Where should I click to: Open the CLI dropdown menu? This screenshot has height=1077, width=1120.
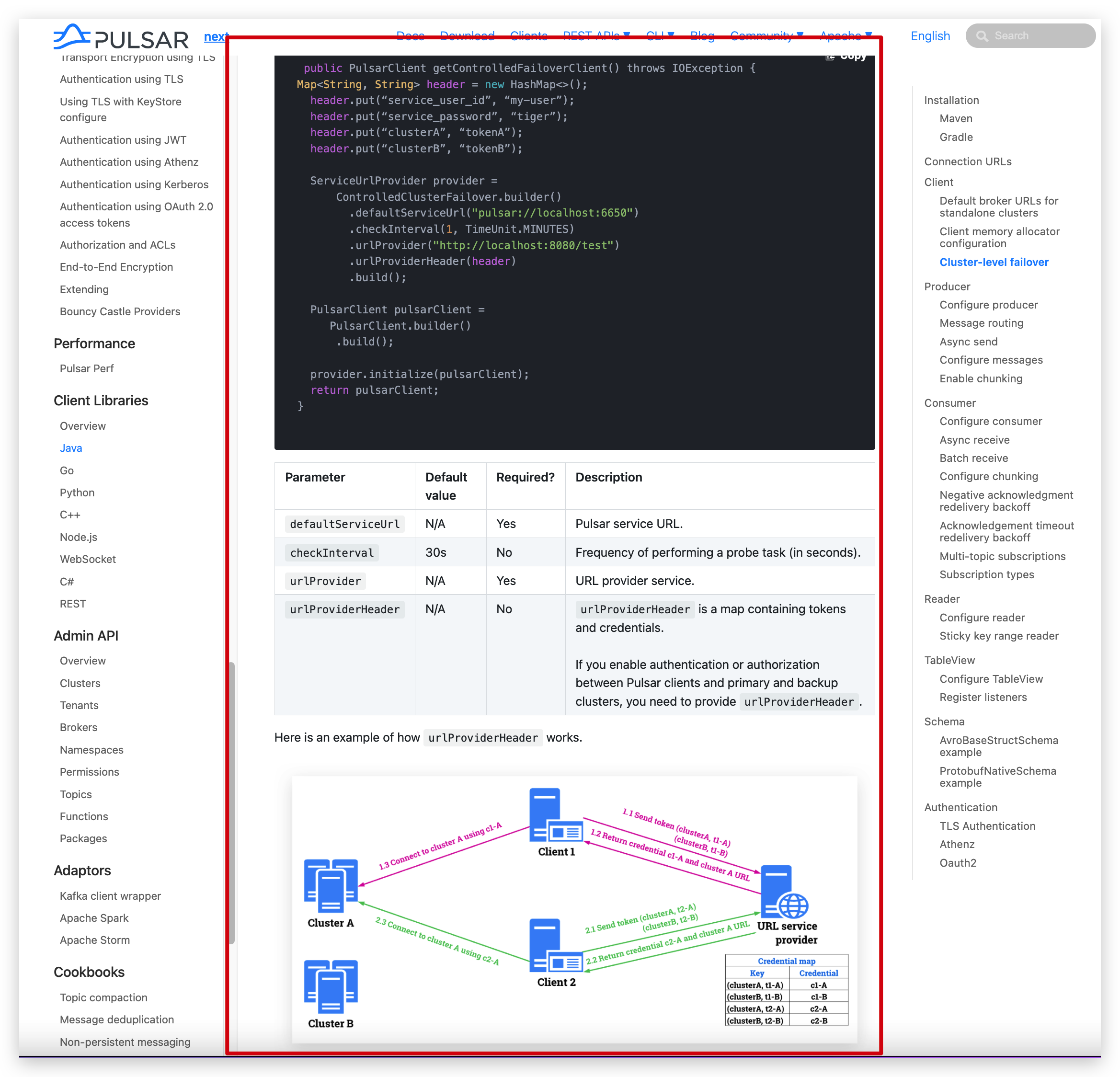pos(660,36)
